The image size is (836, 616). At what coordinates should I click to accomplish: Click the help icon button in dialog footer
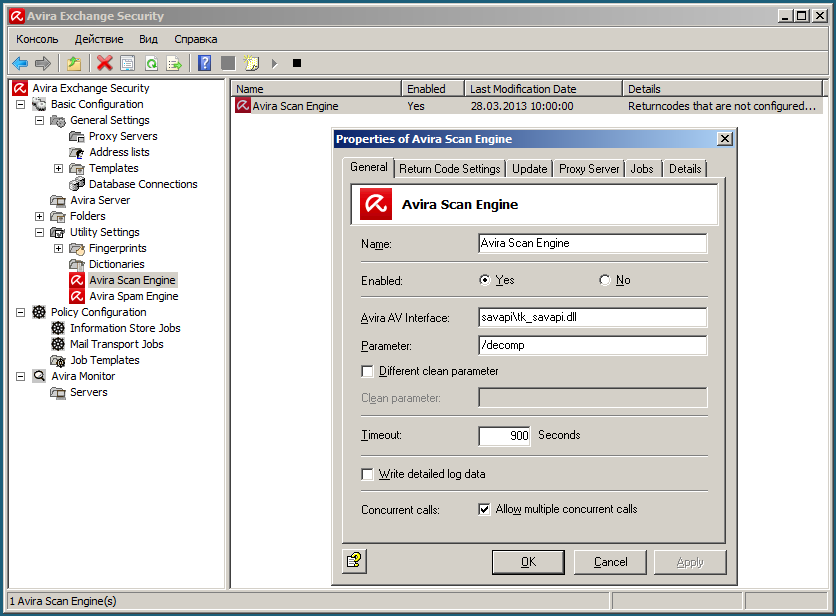354,561
